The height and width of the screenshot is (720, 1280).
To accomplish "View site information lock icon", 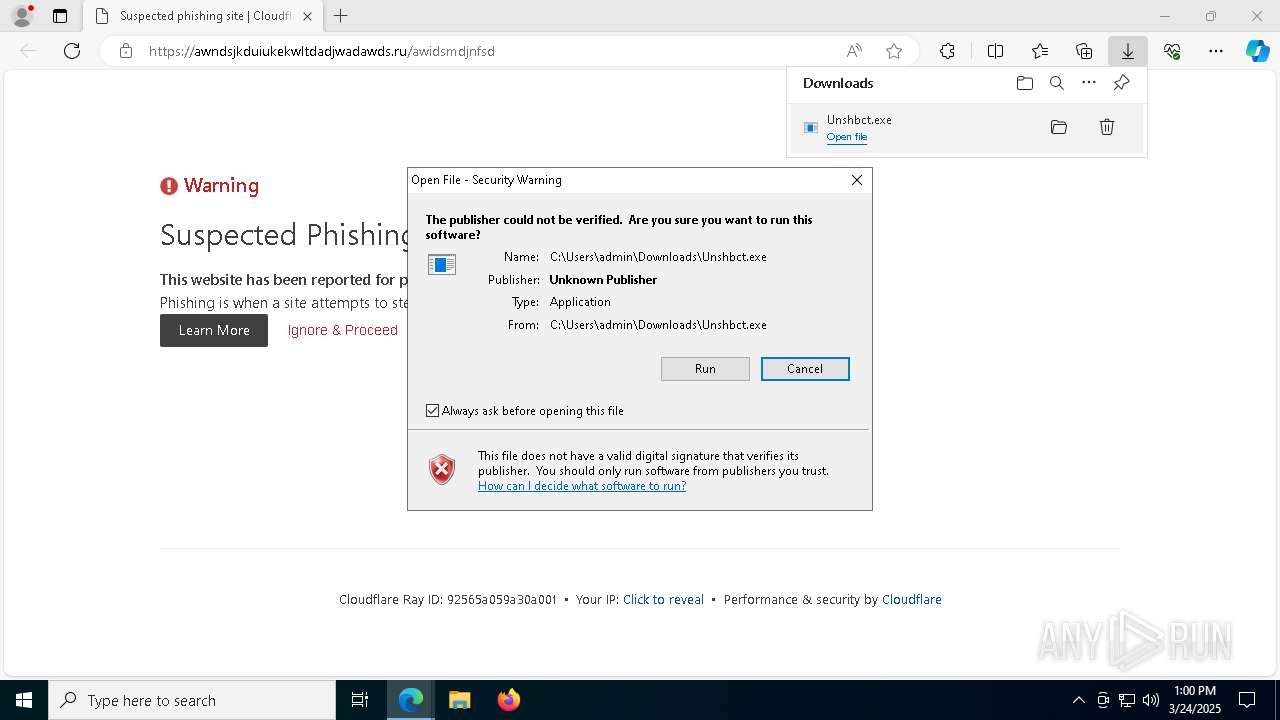I will point(126,51).
